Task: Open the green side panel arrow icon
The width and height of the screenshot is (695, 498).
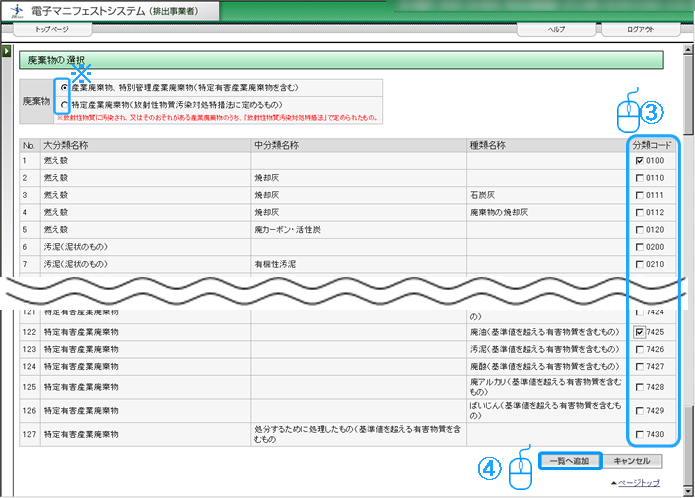Action: tap(6, 51)
